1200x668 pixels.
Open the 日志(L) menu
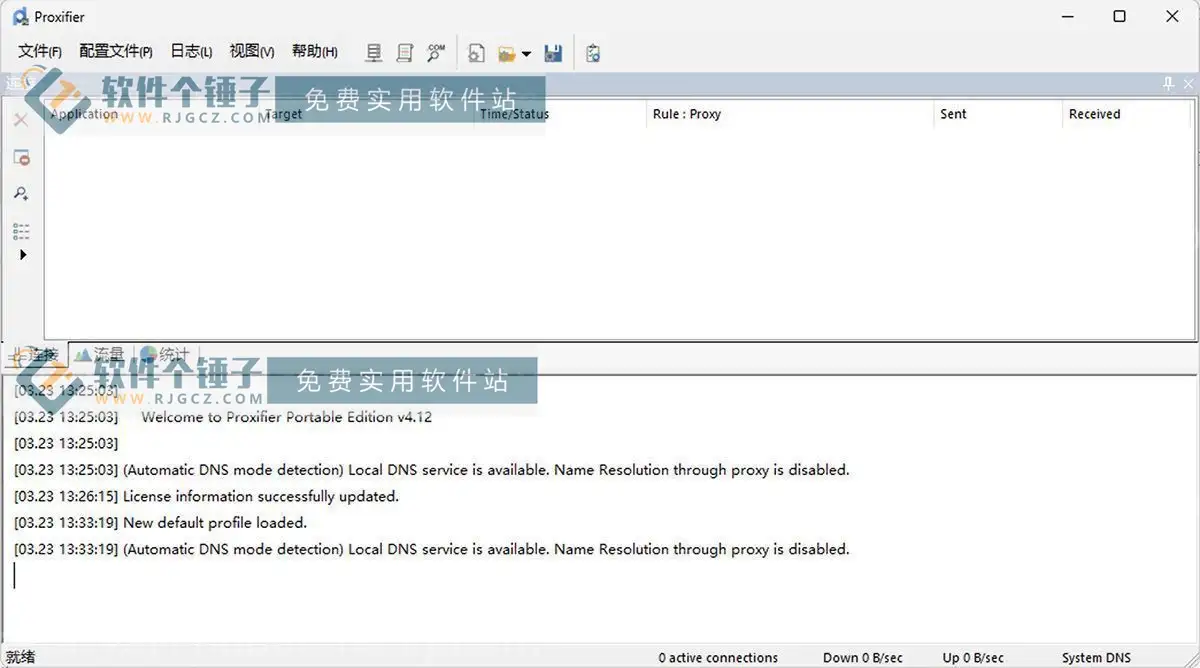pyautogui.click(x=191, y=52)
